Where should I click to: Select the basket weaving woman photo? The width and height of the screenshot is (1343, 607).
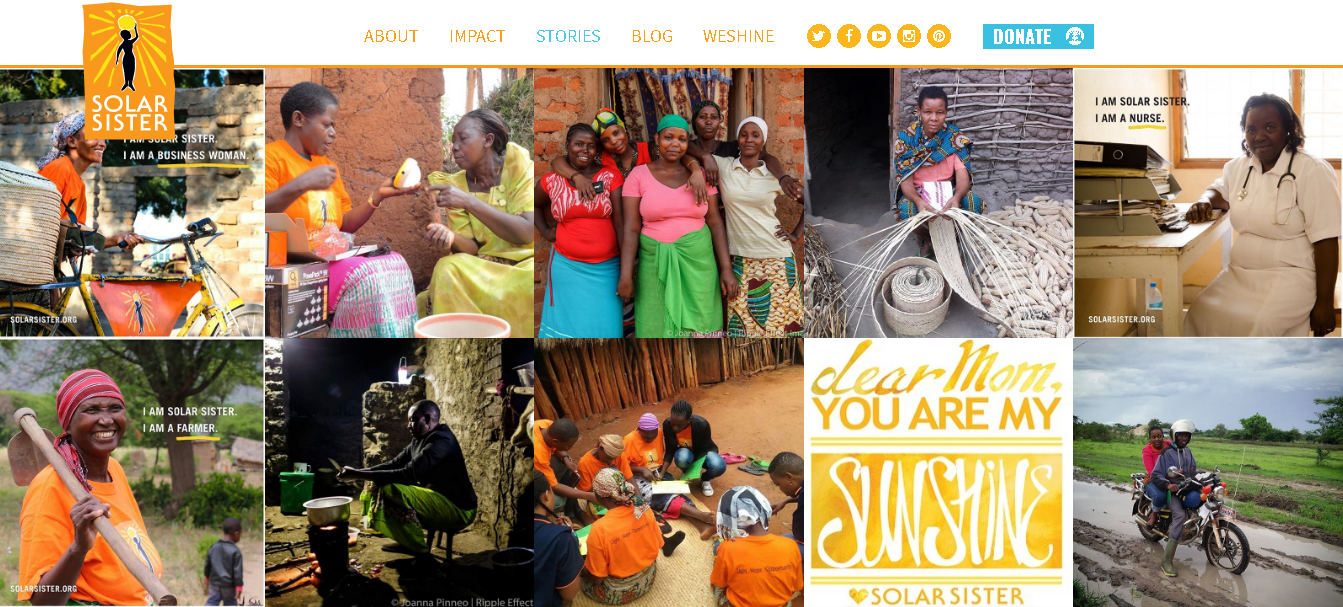938,203
